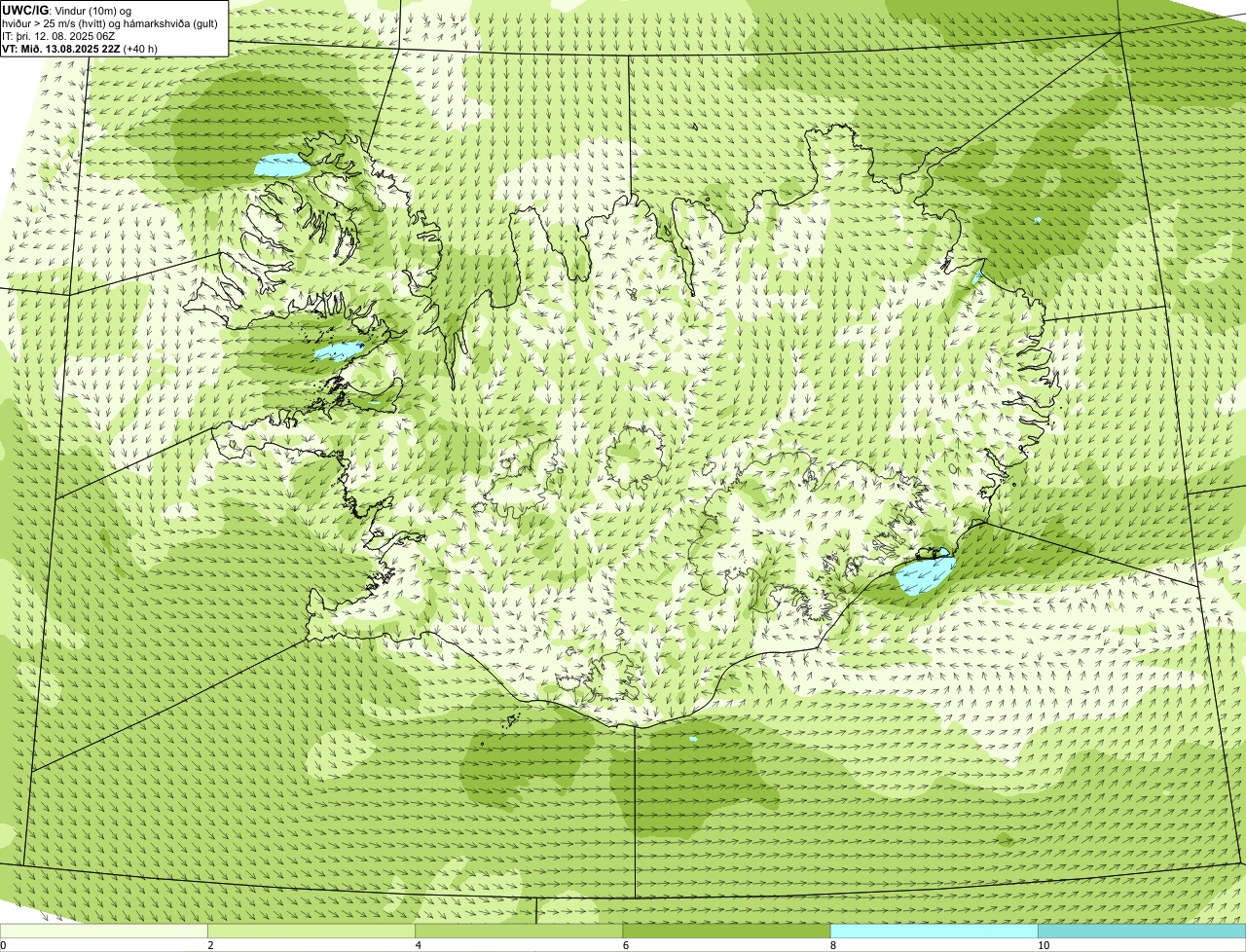Click the title line 'UWC/IG: Vindur (10m) og'
This screenshot has height=952, width=1246.
click(x=66, y=10)
